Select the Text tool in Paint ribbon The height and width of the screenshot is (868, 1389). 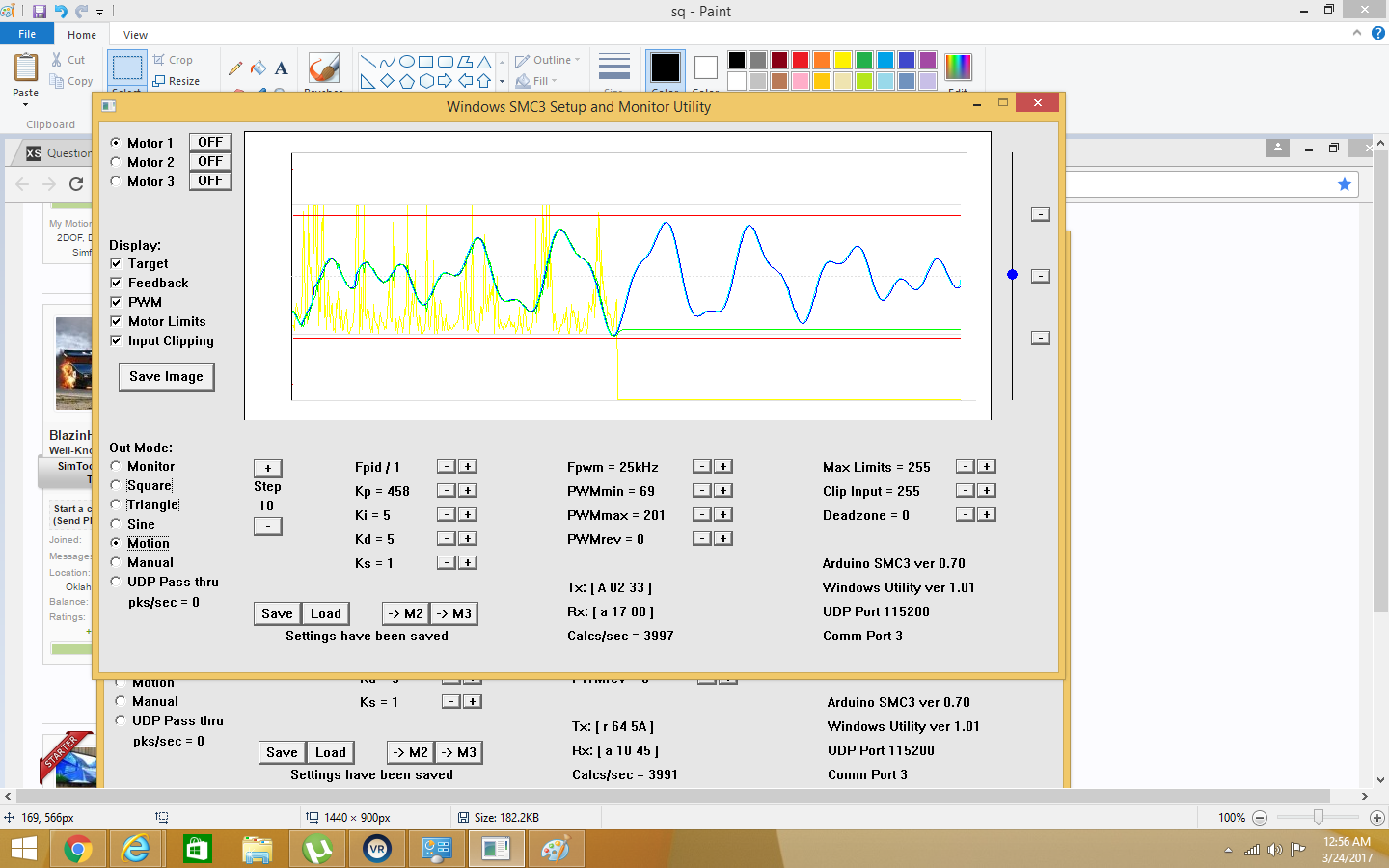tap(282, 68)
